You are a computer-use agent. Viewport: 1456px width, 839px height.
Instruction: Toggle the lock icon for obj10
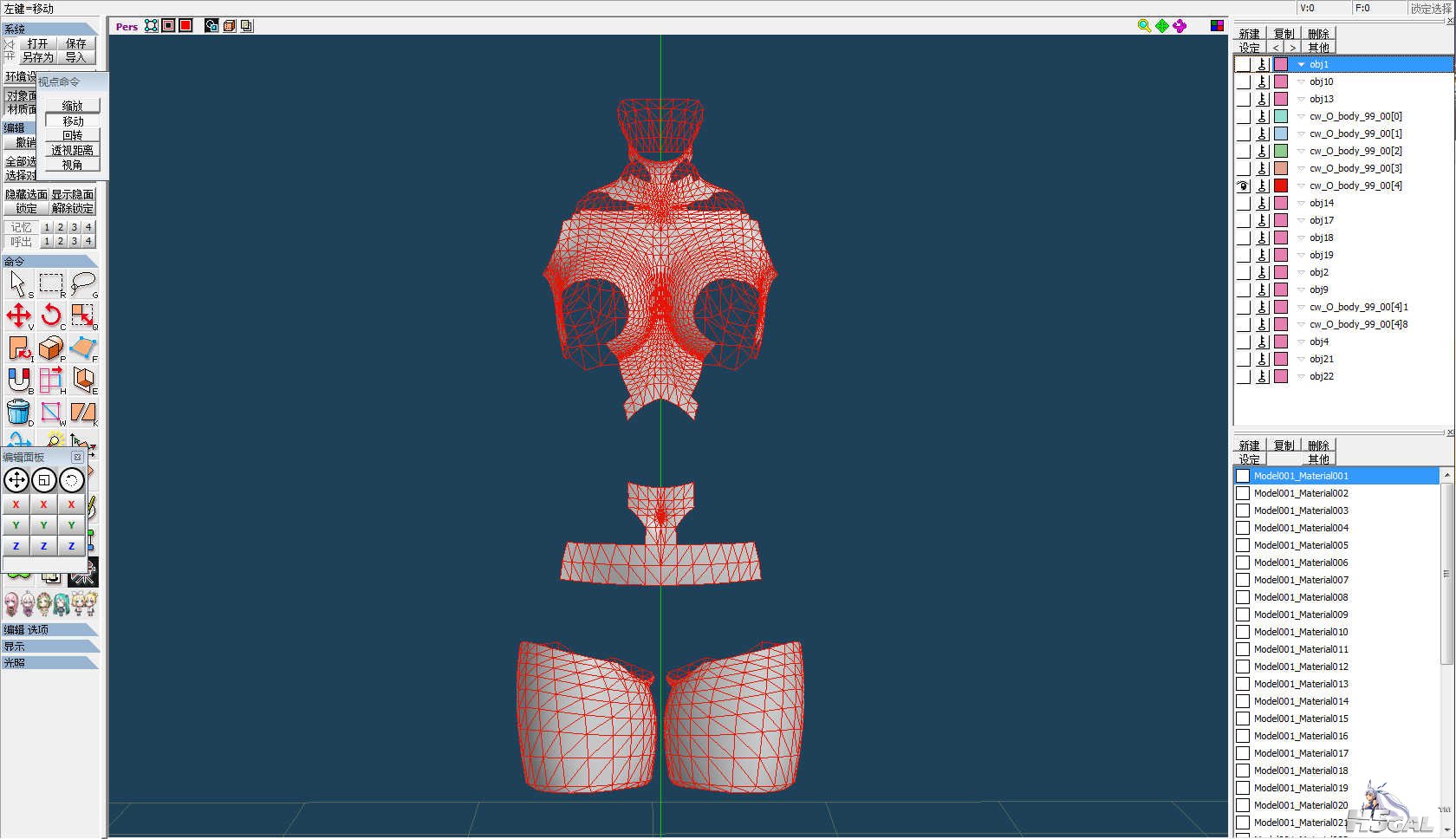pyautogui.click(x=1263, y=81)
